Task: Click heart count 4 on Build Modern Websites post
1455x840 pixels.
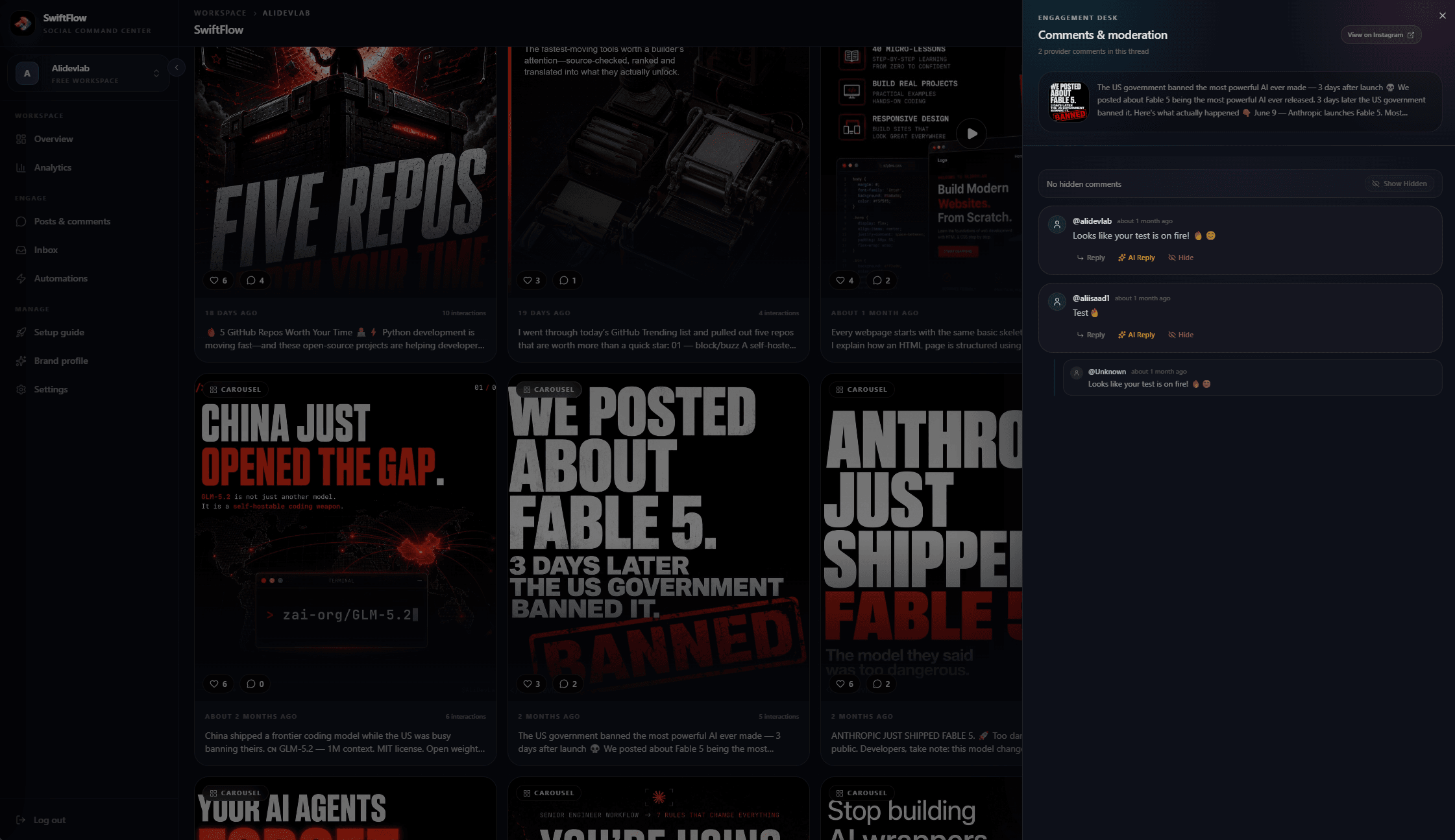Action: 845,280
